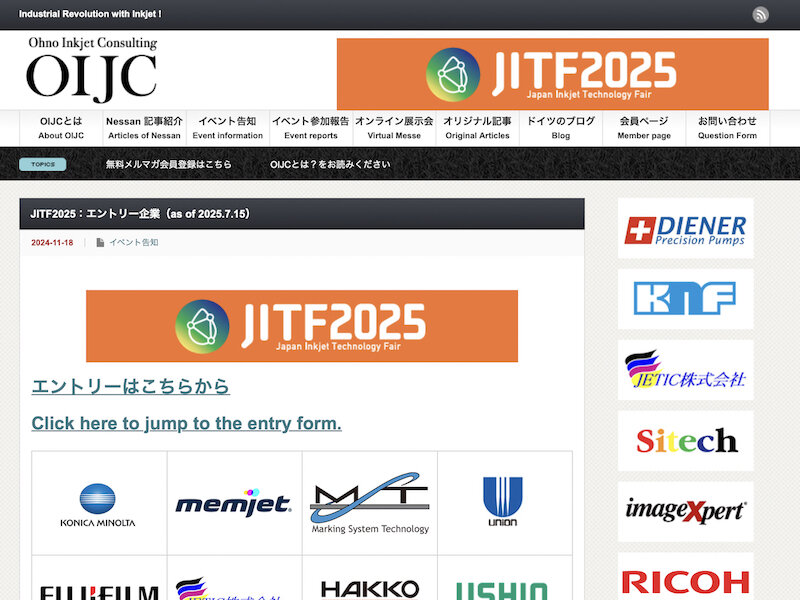Image resolution: width=800 pixels, height=600 pixels.
Task: Click the OIJC site logo
Action: click(92, 69)
